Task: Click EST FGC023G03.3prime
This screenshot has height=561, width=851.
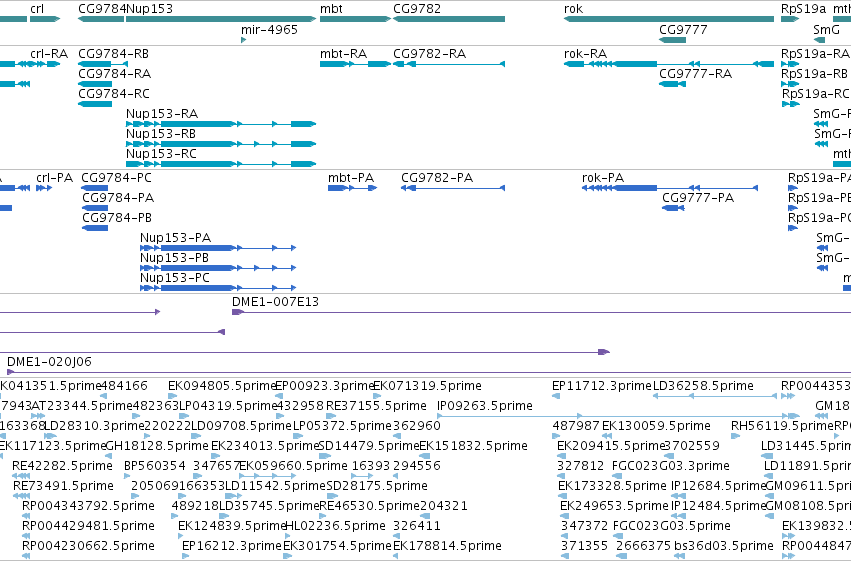Action: click(670, 466)
